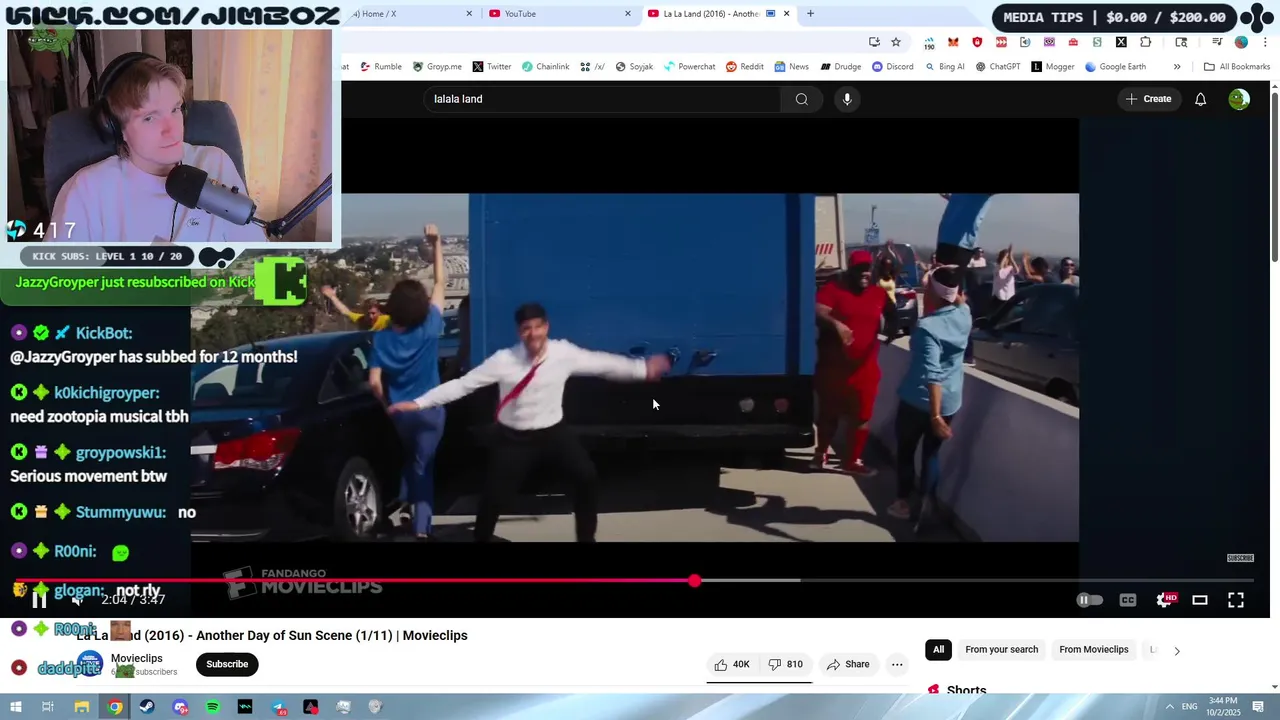Open the ChatGPT bookmark
Viewport: 1280px width, 720px height.
(x=998, y=67)
